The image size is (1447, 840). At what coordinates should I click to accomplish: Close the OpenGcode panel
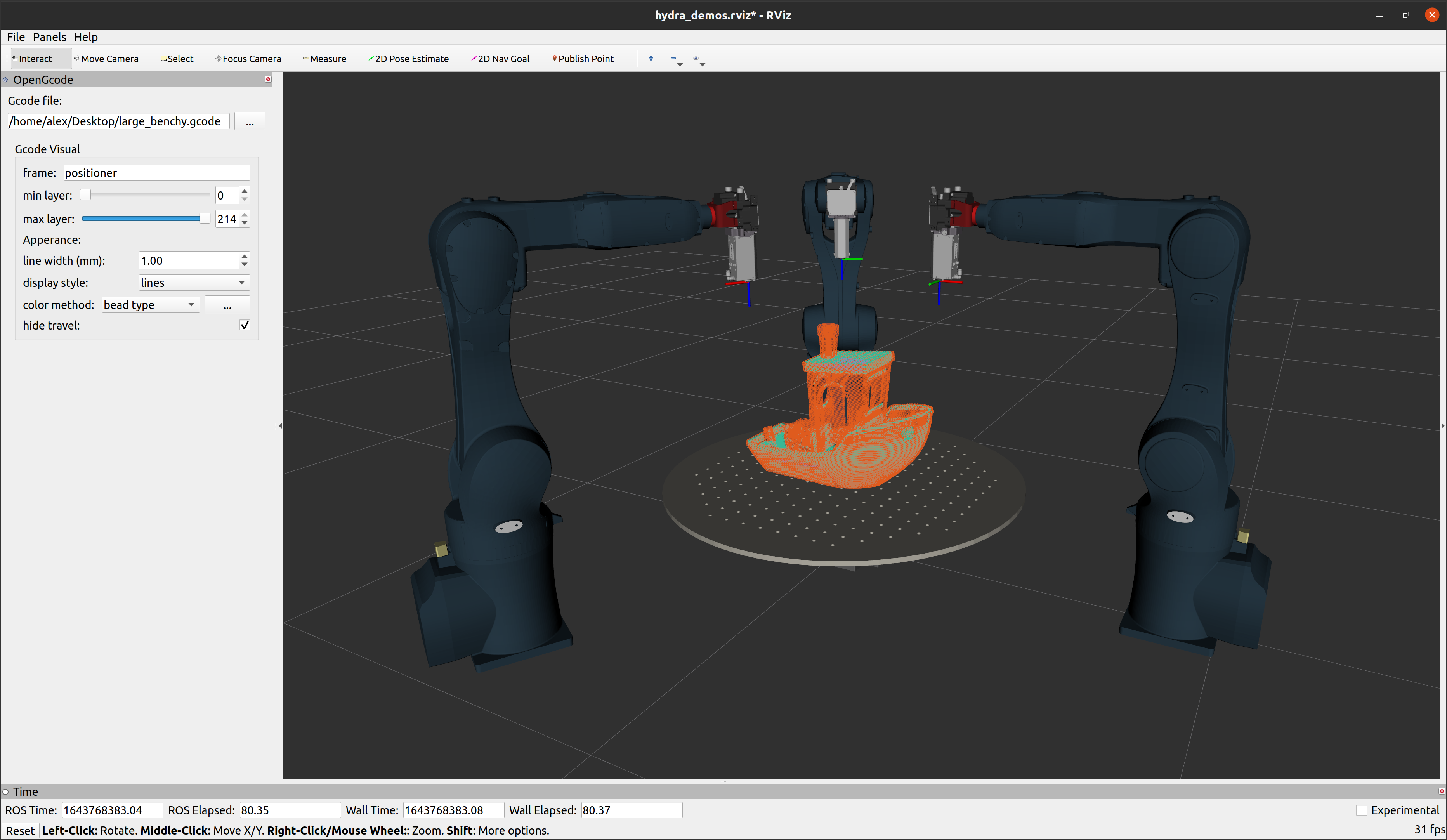click(268, 79)
